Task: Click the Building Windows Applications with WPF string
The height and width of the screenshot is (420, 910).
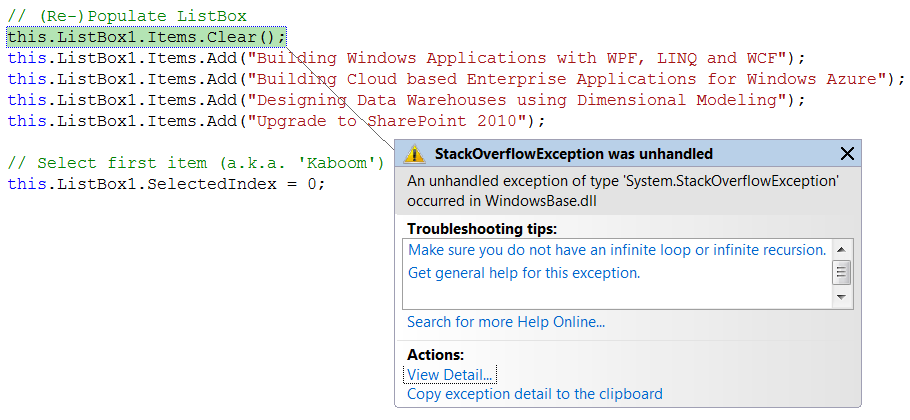Action: click(516, 59)
